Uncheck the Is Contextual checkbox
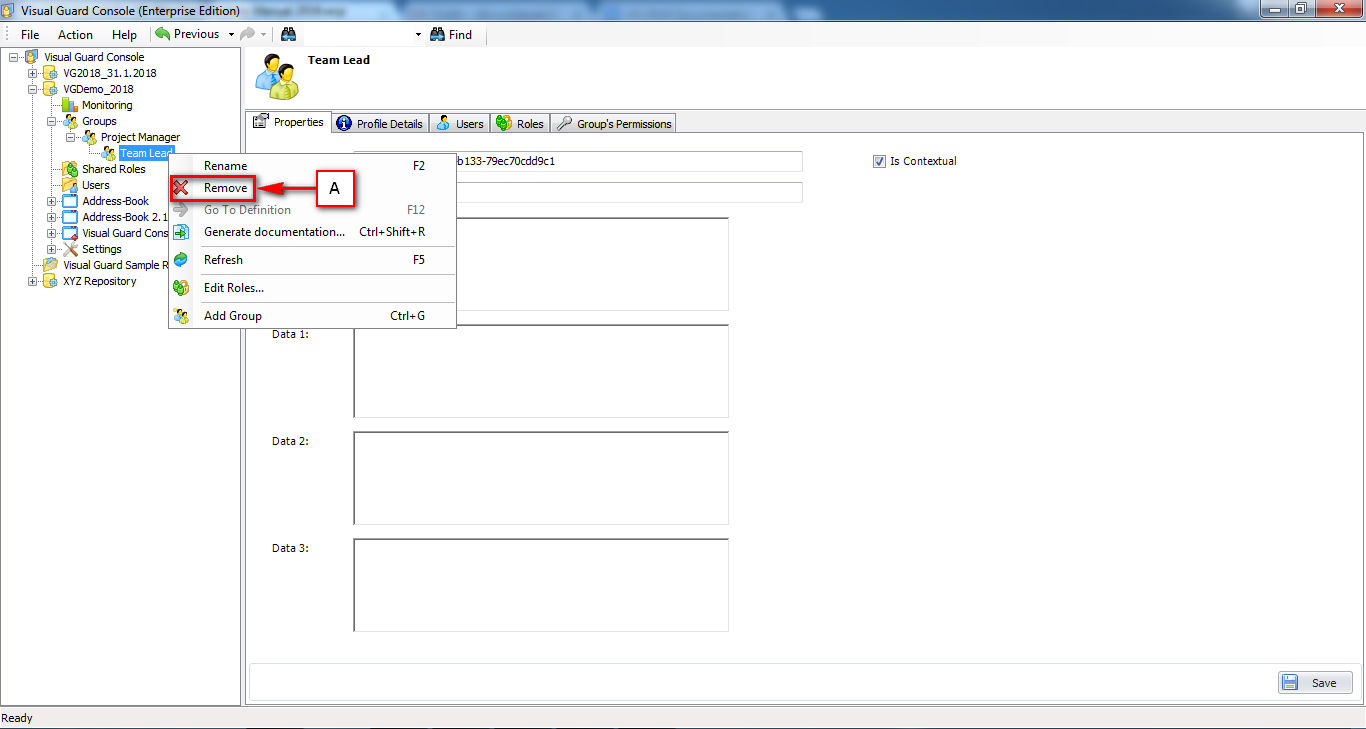Viewport: 1366px width, 729px height. (x=879, y=161)
